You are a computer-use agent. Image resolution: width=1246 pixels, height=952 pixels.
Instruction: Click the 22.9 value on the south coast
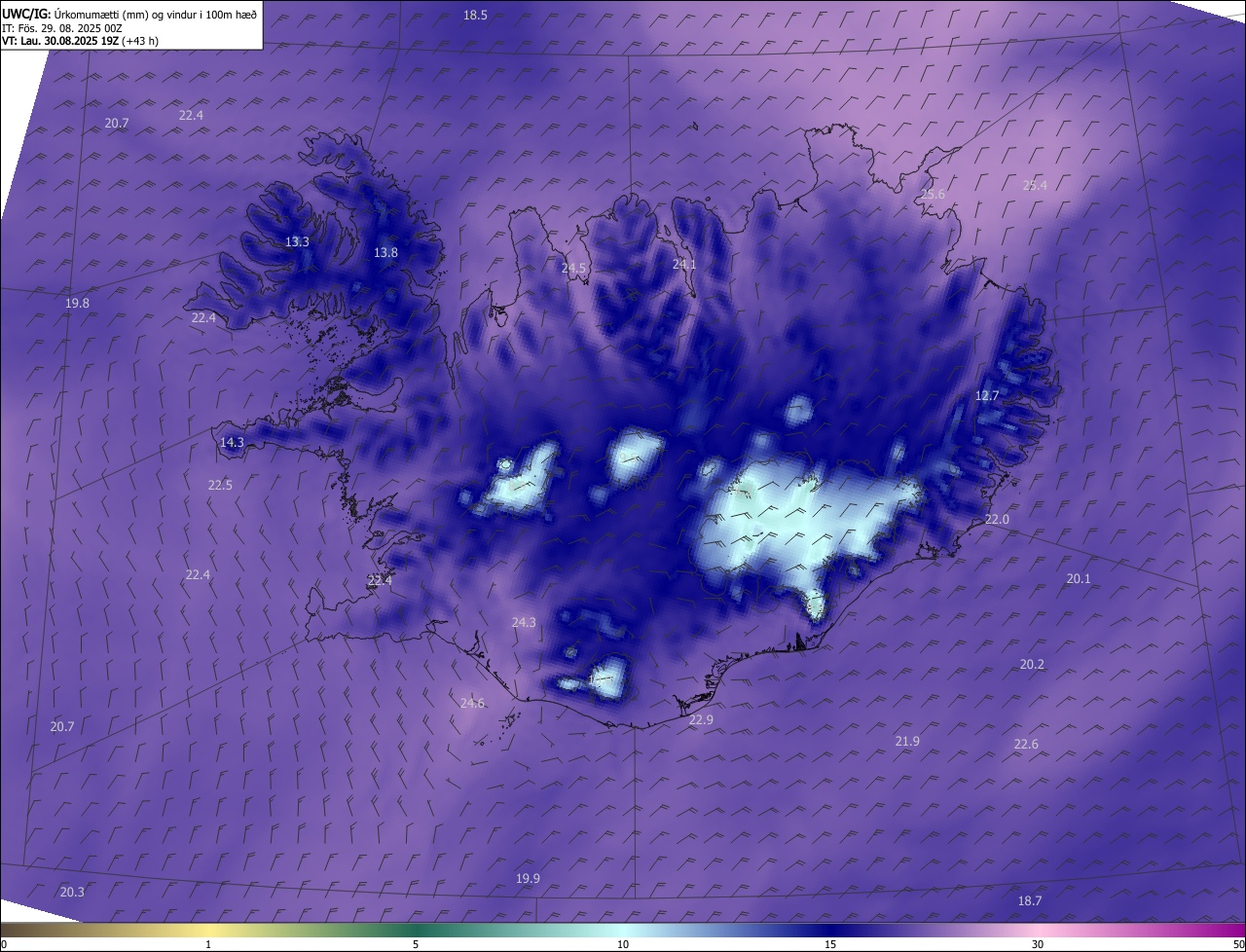point(701,719)
